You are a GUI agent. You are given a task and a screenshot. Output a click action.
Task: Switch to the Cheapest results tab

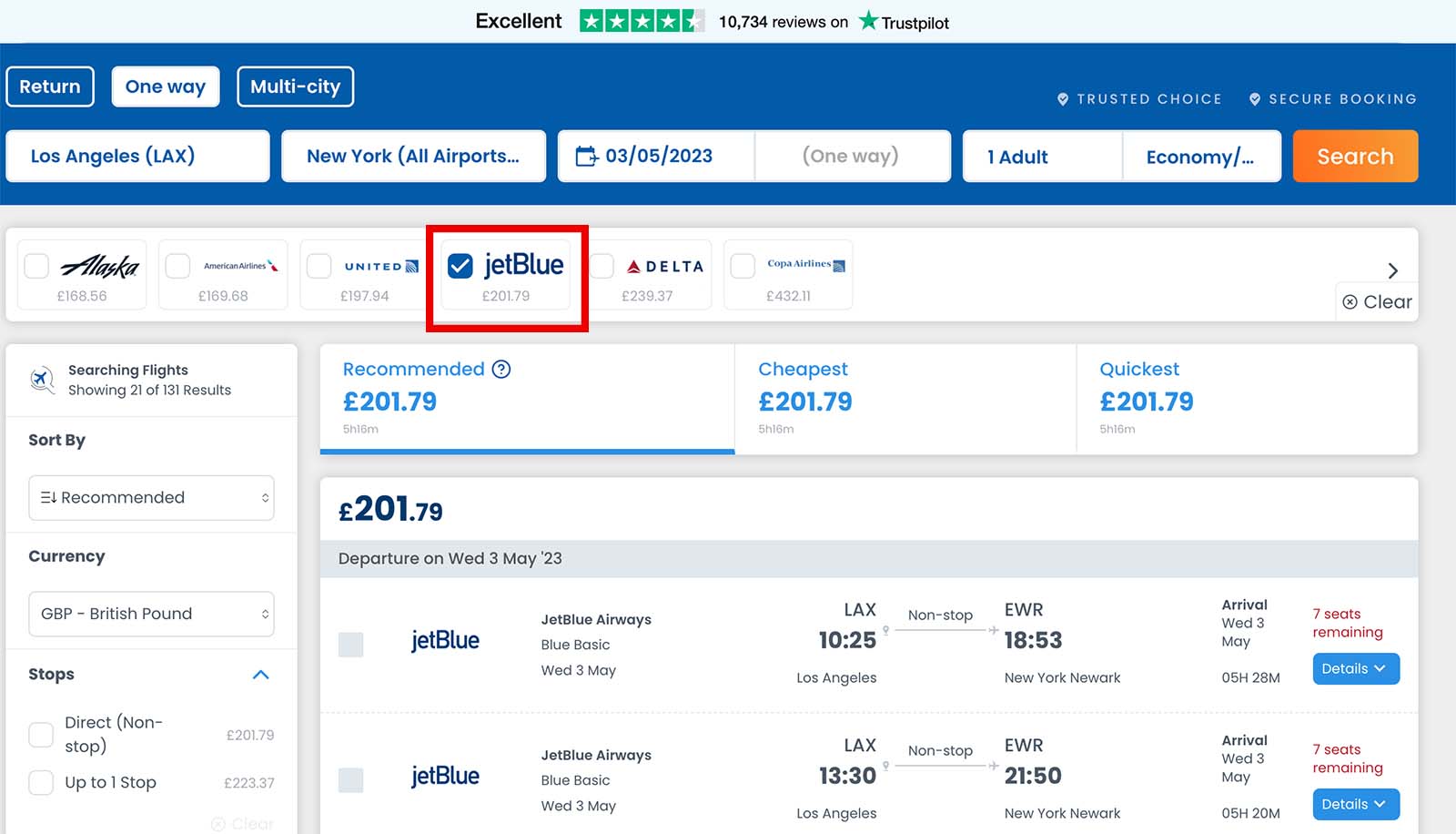[905, 399]
